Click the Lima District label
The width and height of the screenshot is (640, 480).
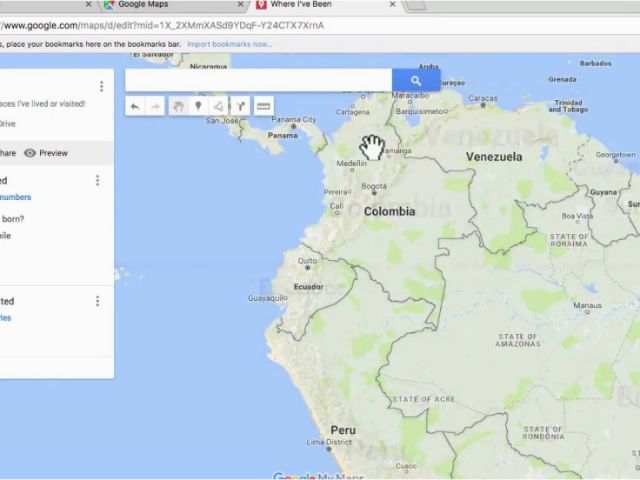pyautogui.click(x=329, y=442)
